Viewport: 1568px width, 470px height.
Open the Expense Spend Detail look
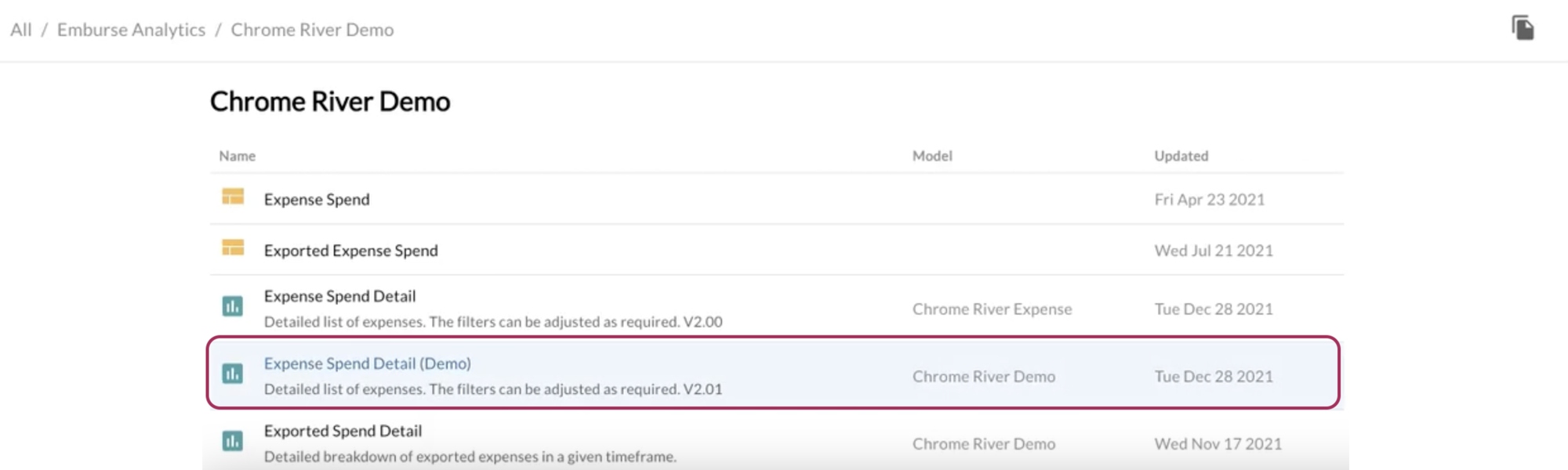click(x=339, y=296)
